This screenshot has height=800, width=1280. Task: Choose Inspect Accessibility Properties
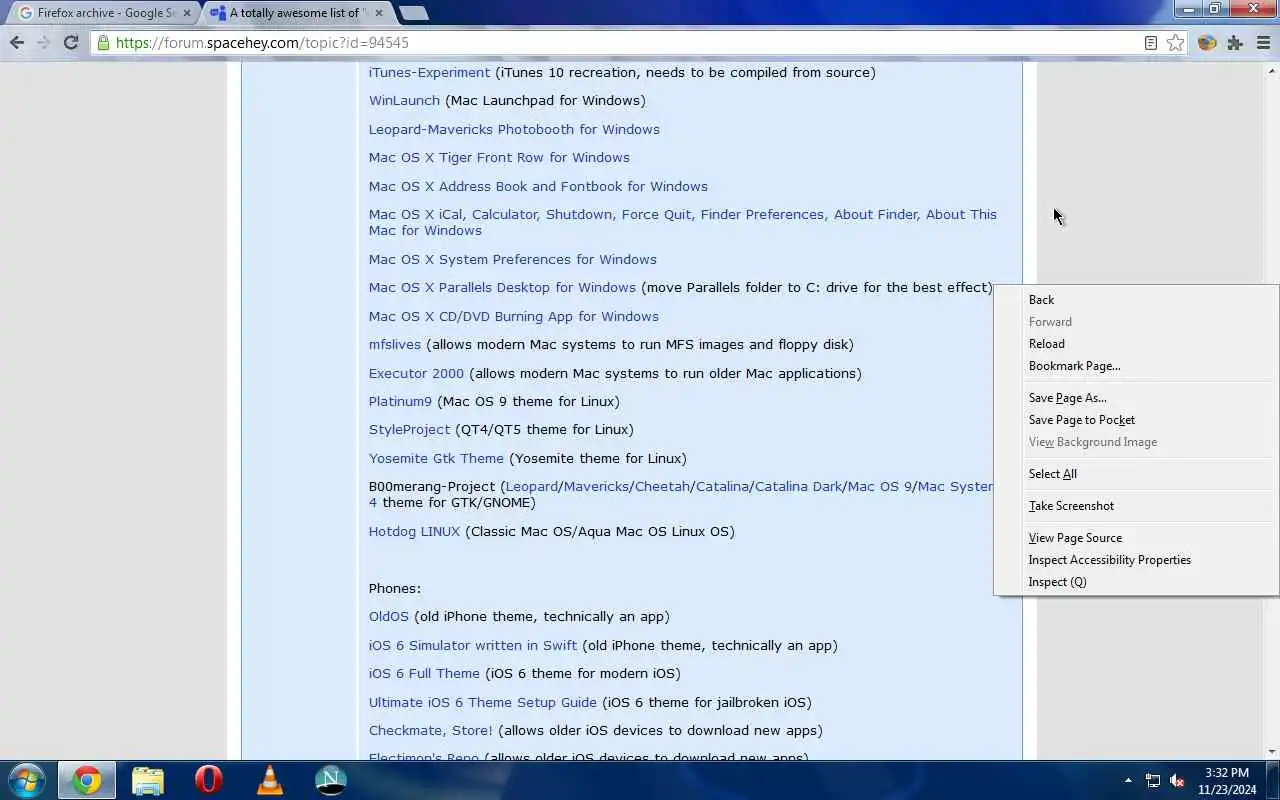tap(1136, 560)
